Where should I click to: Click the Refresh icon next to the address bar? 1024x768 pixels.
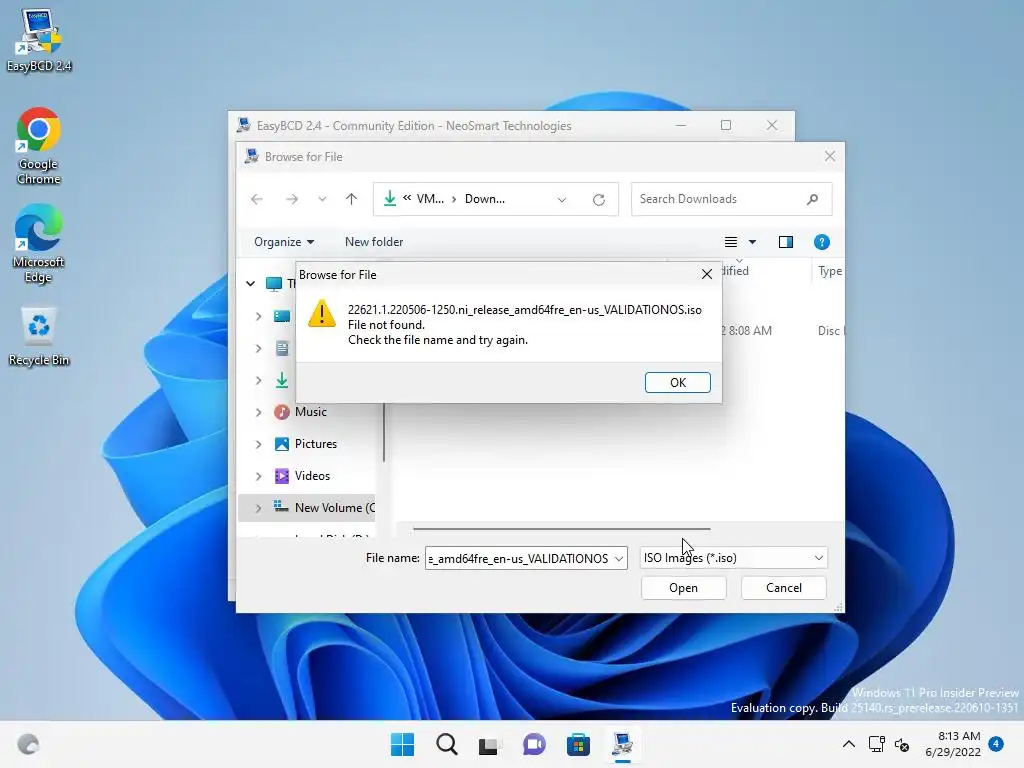(598, 200)
